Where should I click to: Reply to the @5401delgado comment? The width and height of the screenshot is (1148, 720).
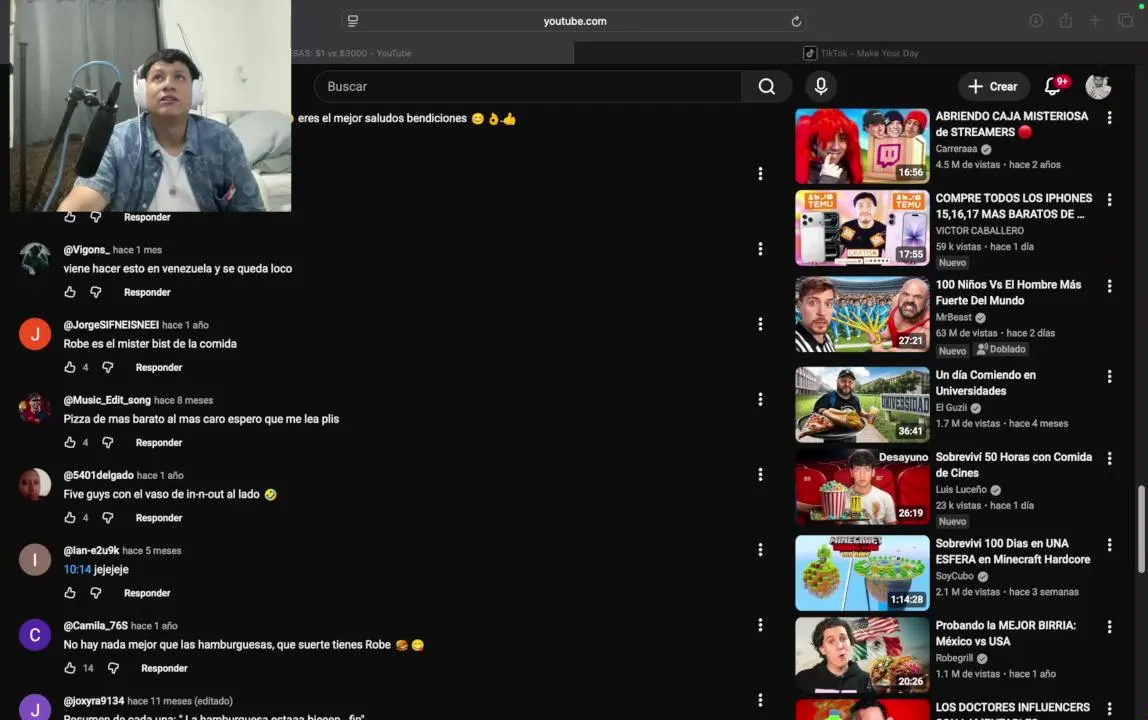click(x=159, y=518)
